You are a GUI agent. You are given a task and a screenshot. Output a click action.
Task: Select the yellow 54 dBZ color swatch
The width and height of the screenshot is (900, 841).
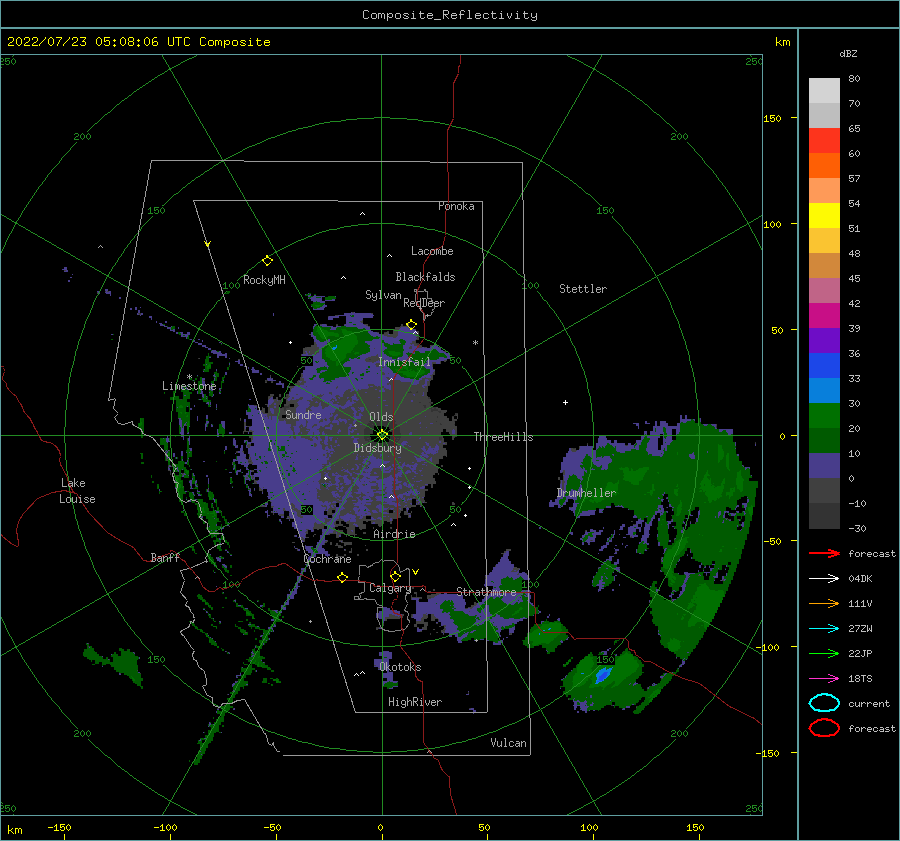[824, 216]
